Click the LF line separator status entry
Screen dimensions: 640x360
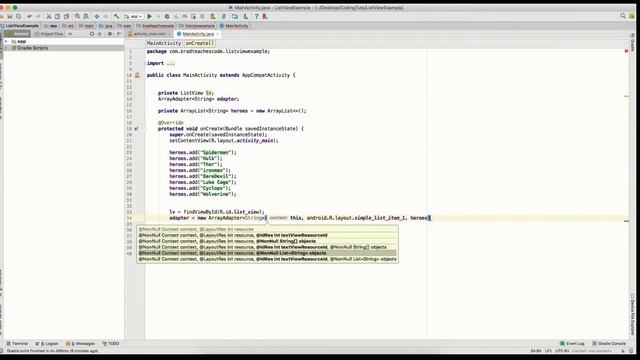point(548,351)
